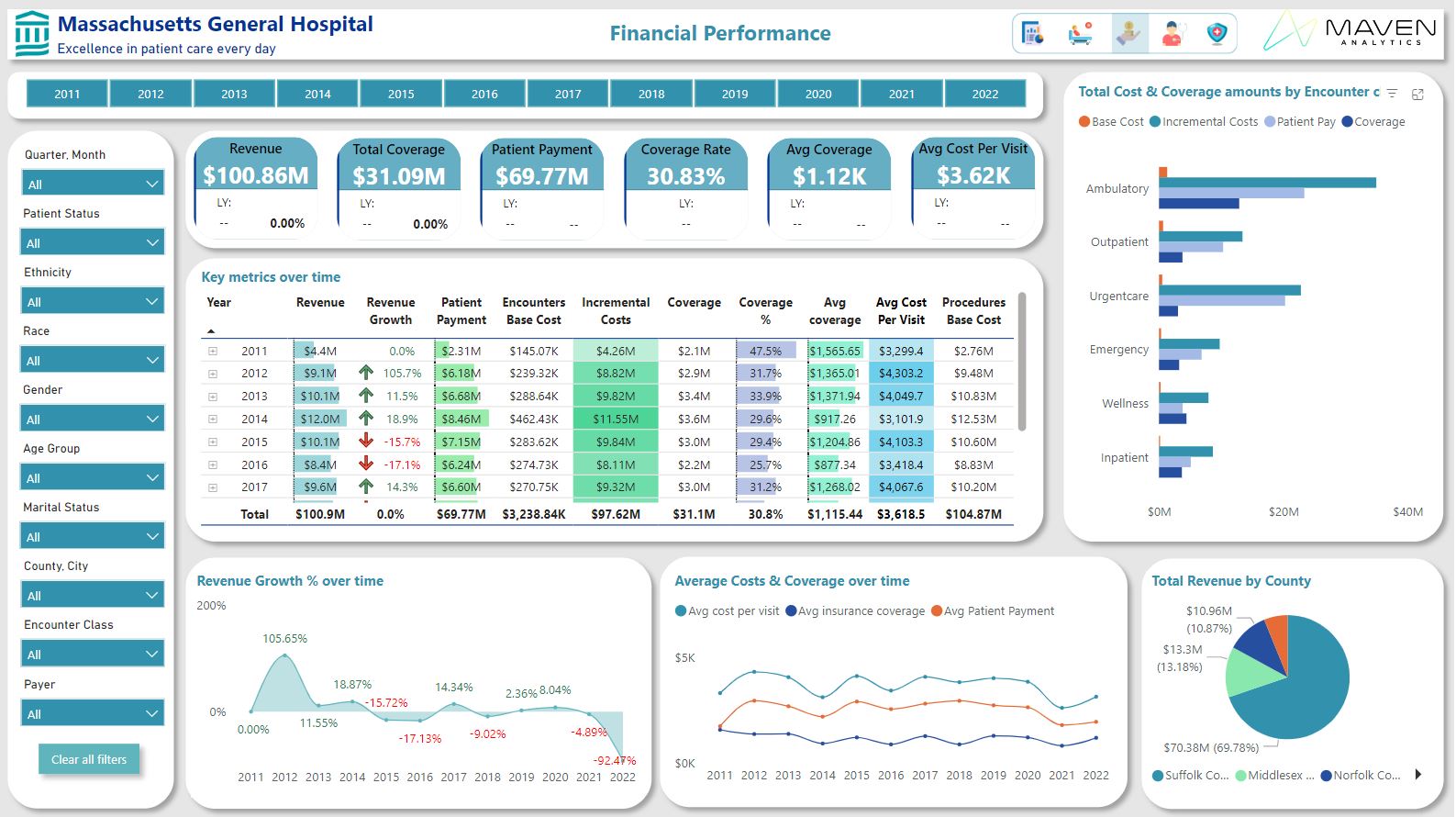Open the patient bed admissions page icon

[x=1081, y=34]
